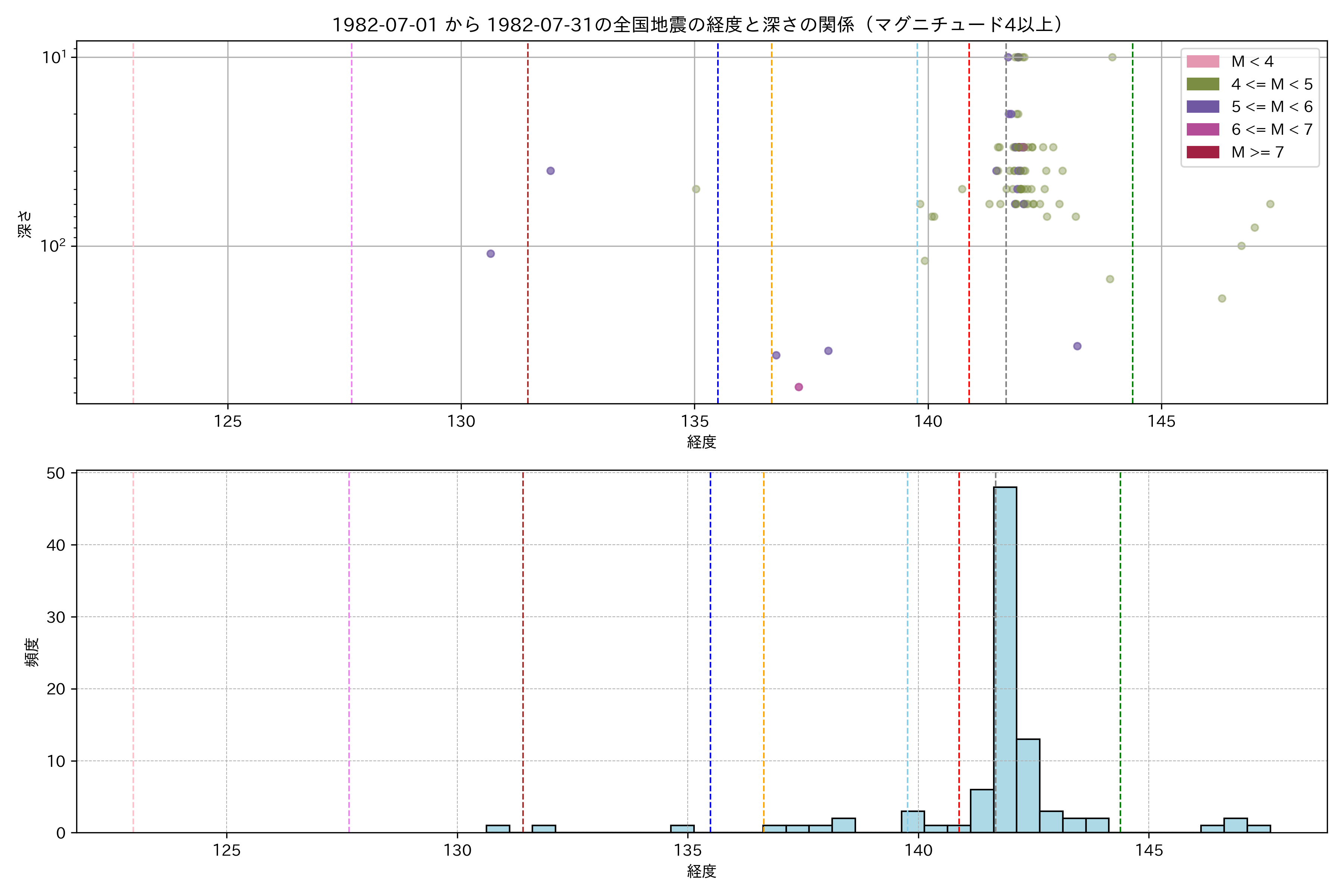The image size is (1344, 896).
Task: Click the small histogram bar just left of 135
Action: pyautogui.click(x=682, y=828)
